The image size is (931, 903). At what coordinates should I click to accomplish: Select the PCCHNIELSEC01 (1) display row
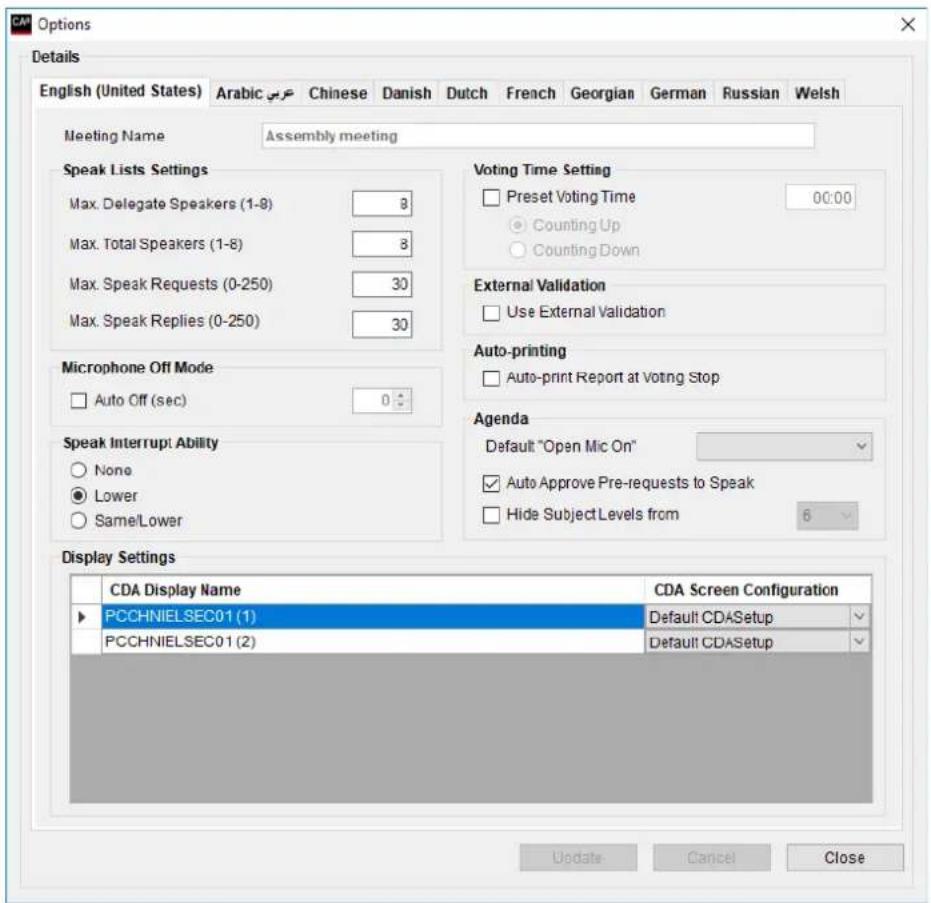(373, 617)
